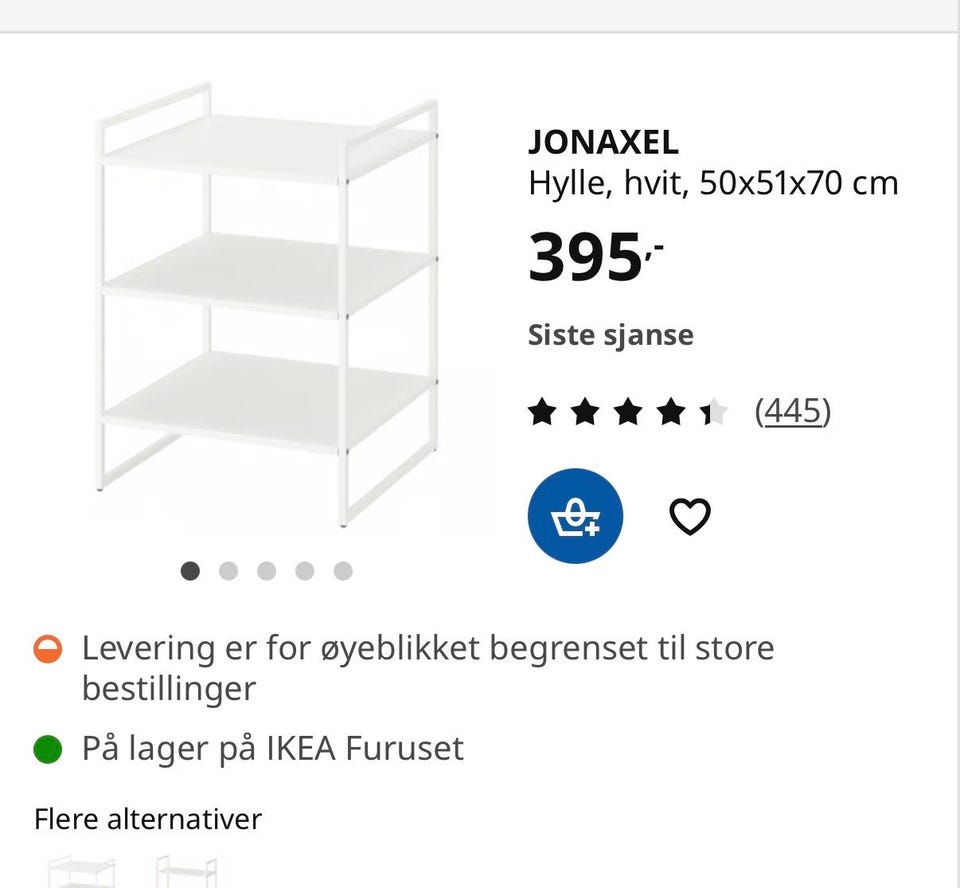
Task: Click the Hylle, hvit, 50x51x70 cm description
Action: (713, 183)
